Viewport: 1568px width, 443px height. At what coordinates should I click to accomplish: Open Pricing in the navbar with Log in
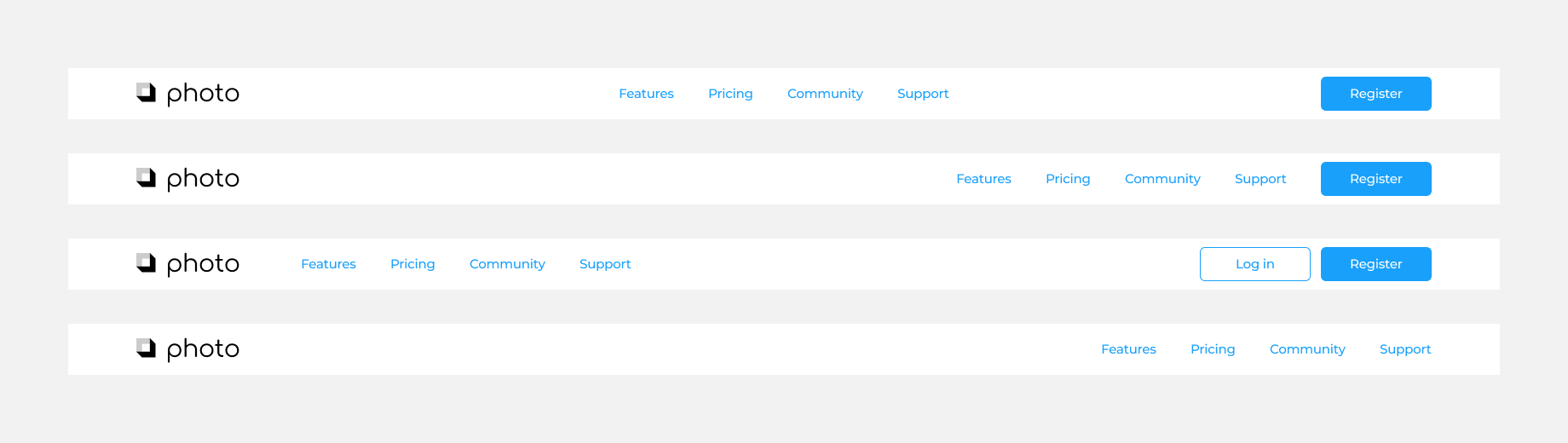click(412, 264)
